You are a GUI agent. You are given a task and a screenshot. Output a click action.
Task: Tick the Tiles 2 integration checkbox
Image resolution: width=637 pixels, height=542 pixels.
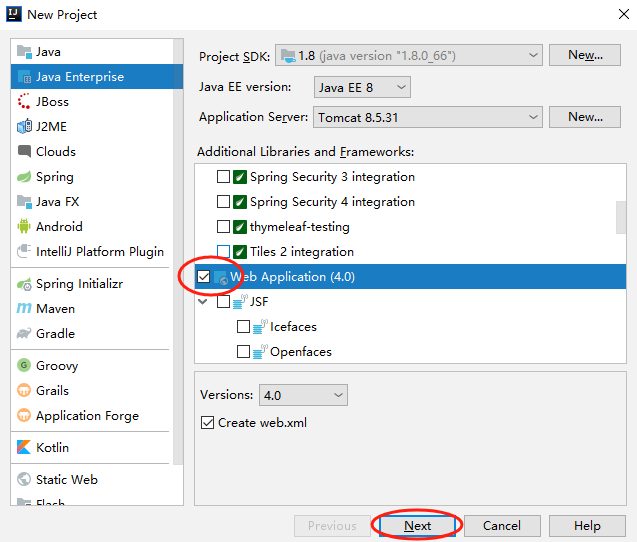click(223, 252)
